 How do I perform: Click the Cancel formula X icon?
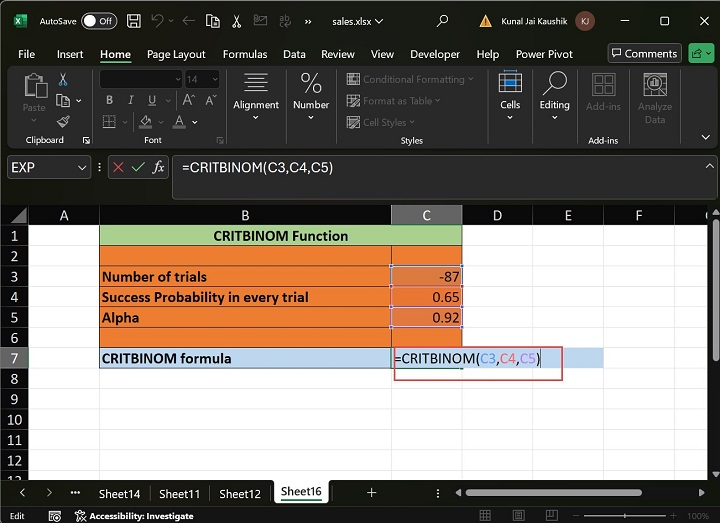tap(119, 168)
